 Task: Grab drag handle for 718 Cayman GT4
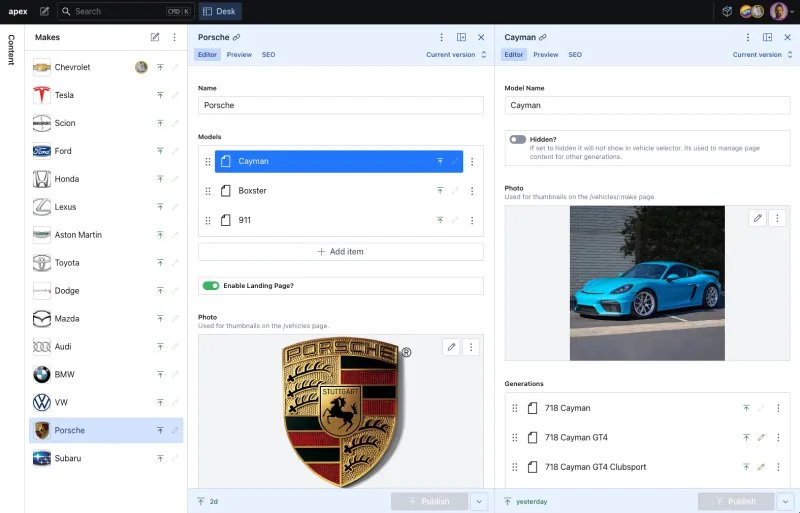514,437
